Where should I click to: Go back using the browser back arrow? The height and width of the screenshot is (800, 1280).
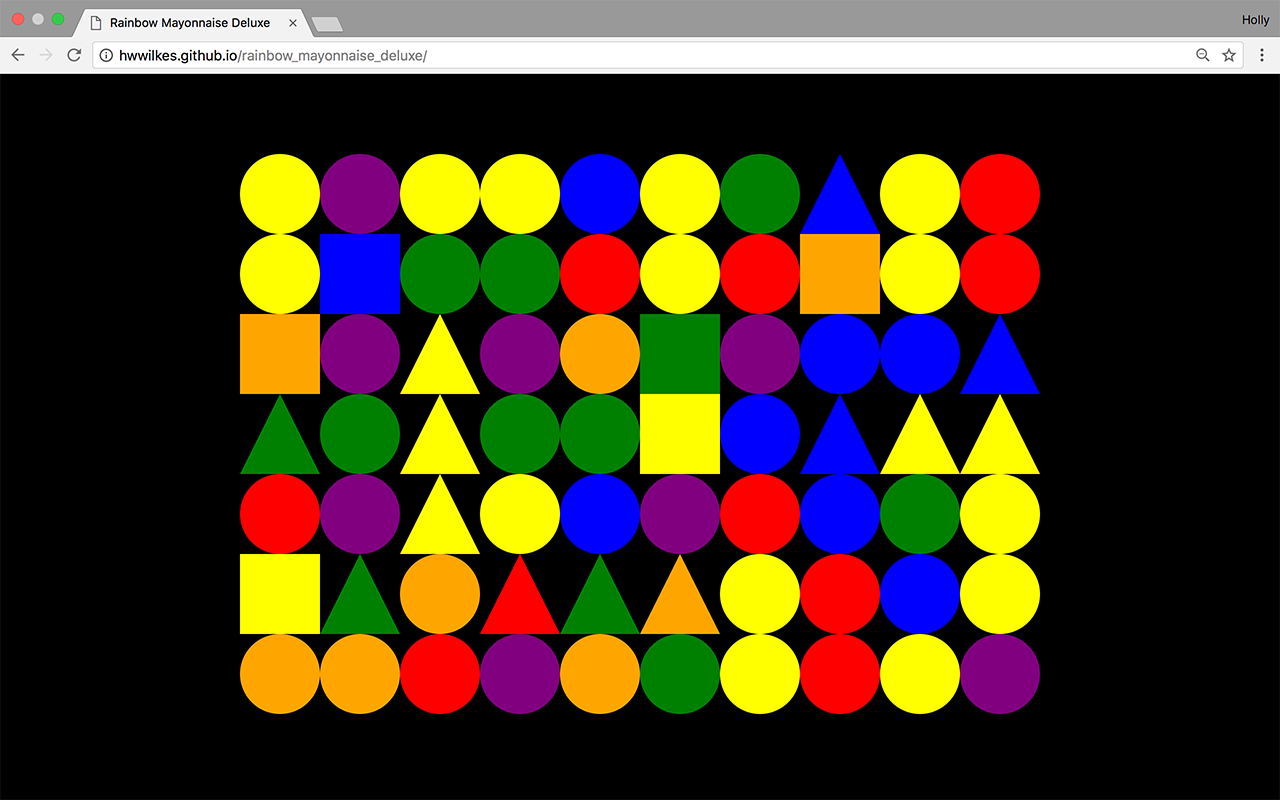pyautogui.click(x=18, y=55)
